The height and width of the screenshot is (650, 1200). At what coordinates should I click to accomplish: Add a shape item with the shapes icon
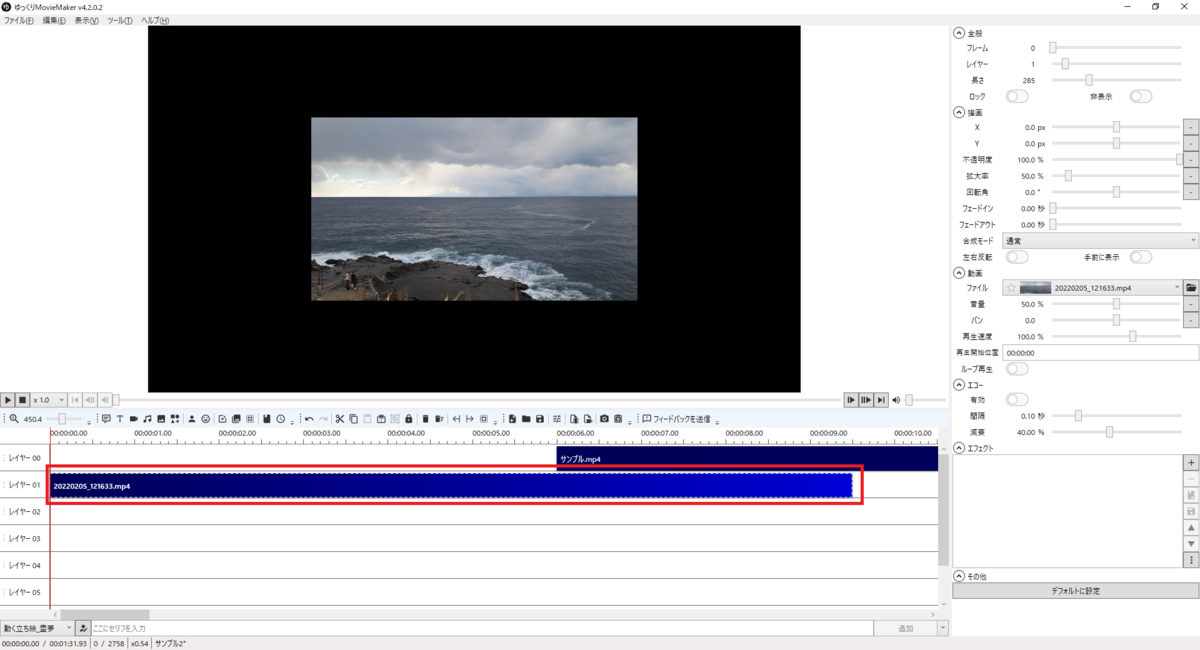pyautogui.click(x=175, y=418)
